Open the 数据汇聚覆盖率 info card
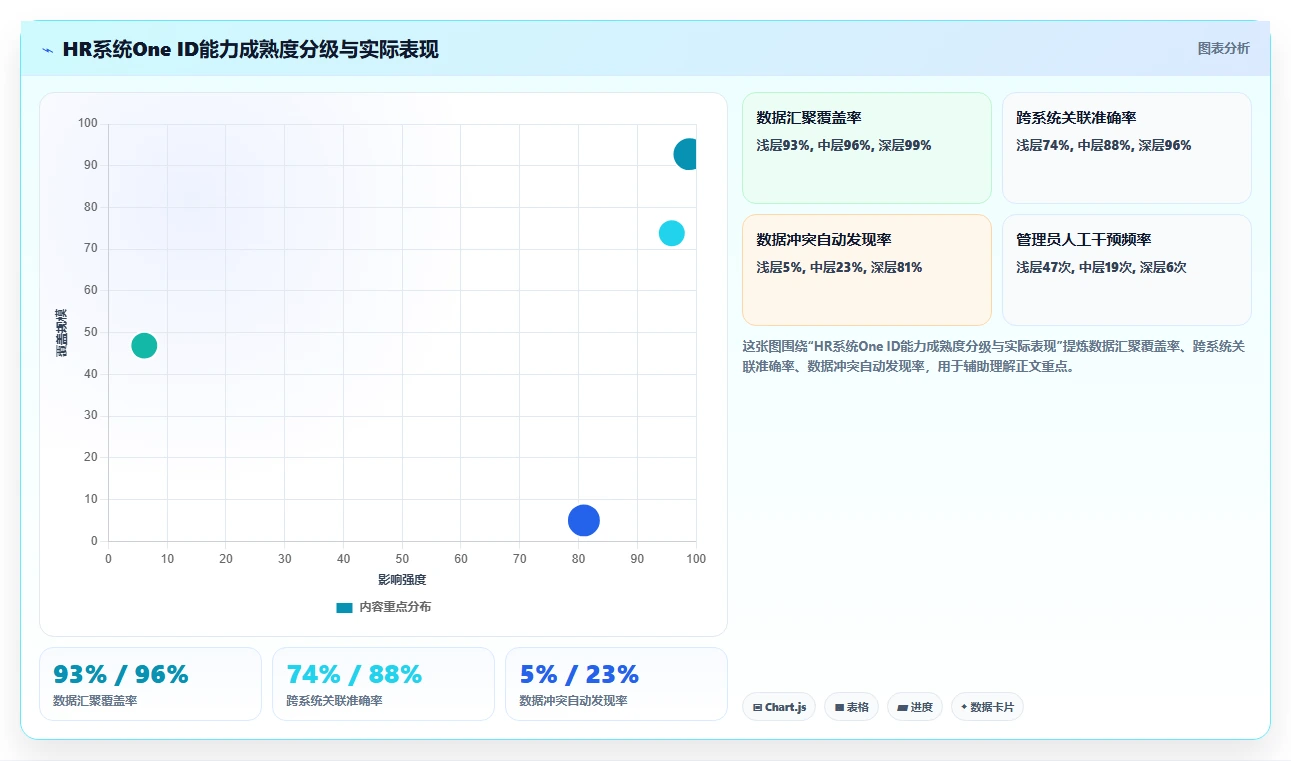1291x761 pixels. tap(867, 148)
